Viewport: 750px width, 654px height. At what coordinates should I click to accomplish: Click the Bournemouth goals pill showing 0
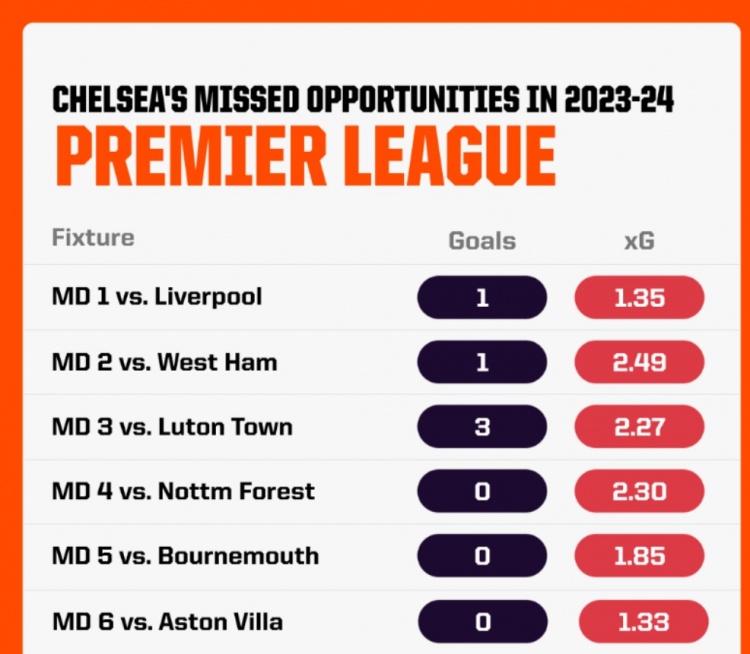pos(482,556)
